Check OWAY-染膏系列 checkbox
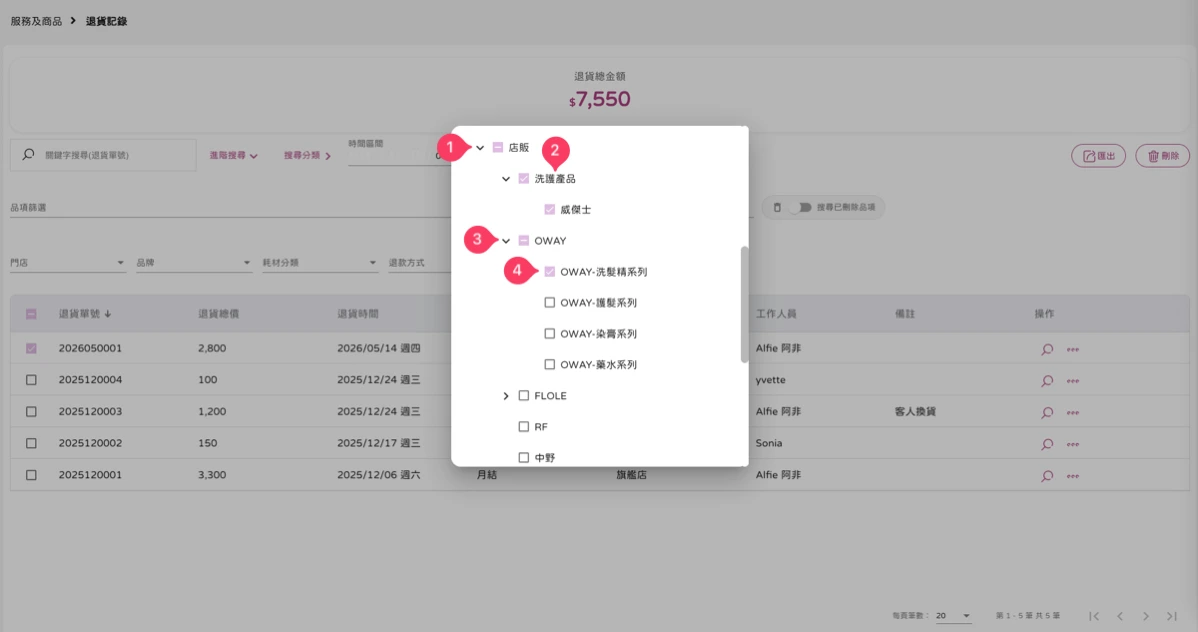1198x632 pixels. pos(549,333)
